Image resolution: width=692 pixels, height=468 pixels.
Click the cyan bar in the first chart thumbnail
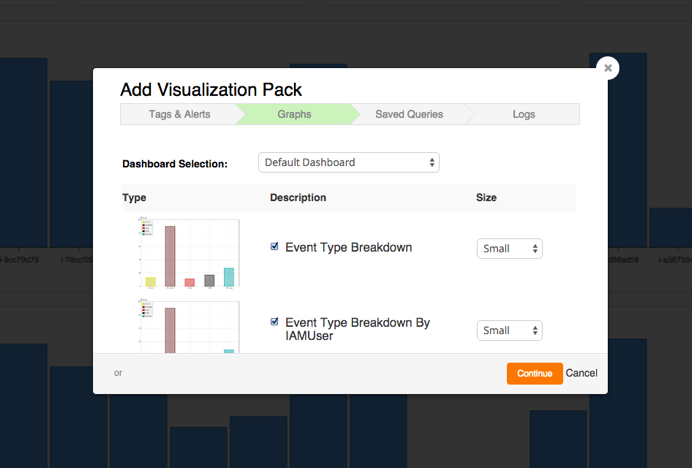[x=229, y=277]
